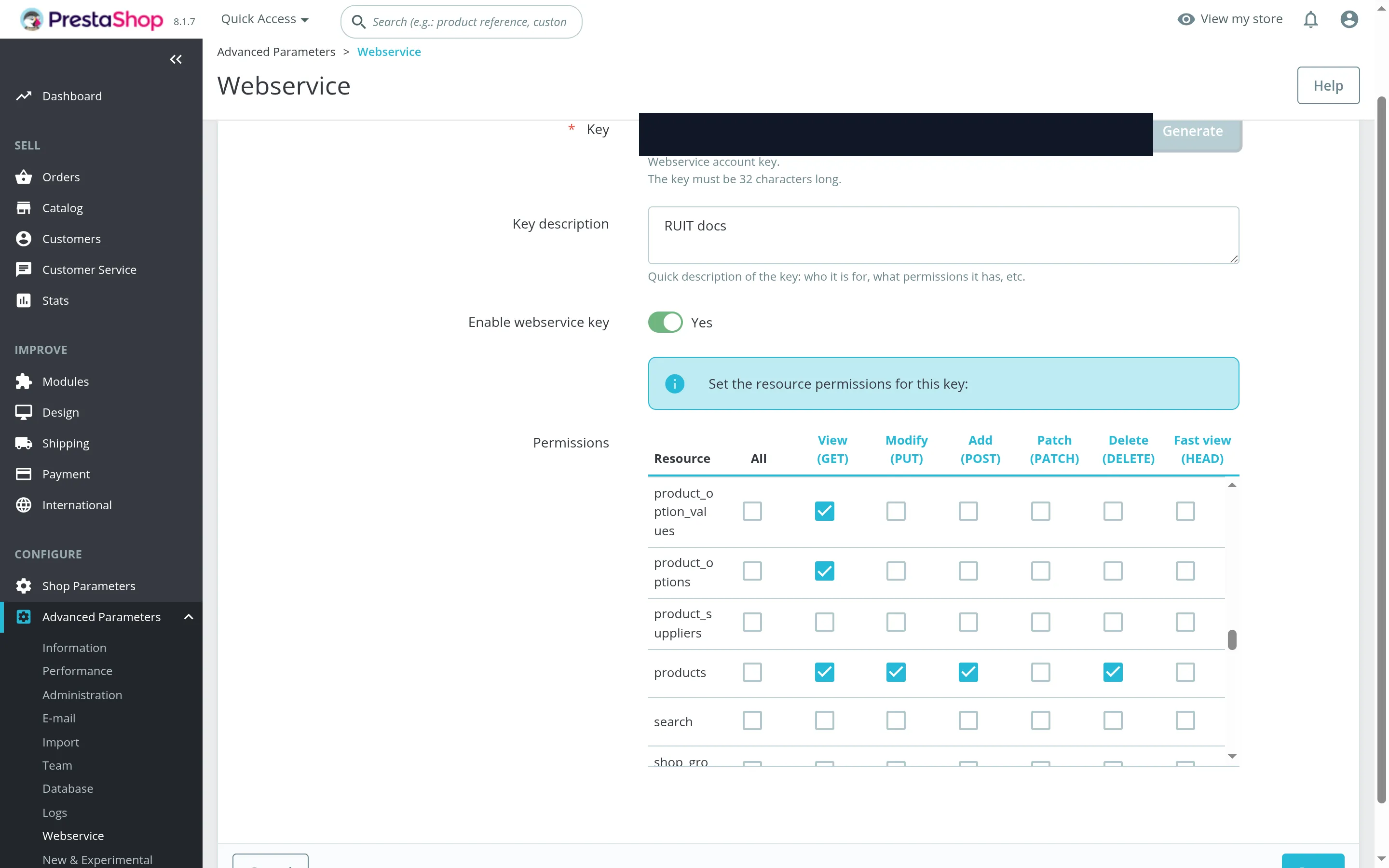Check Fast view (HEAD) for product_options

(x=1185, y=570)
